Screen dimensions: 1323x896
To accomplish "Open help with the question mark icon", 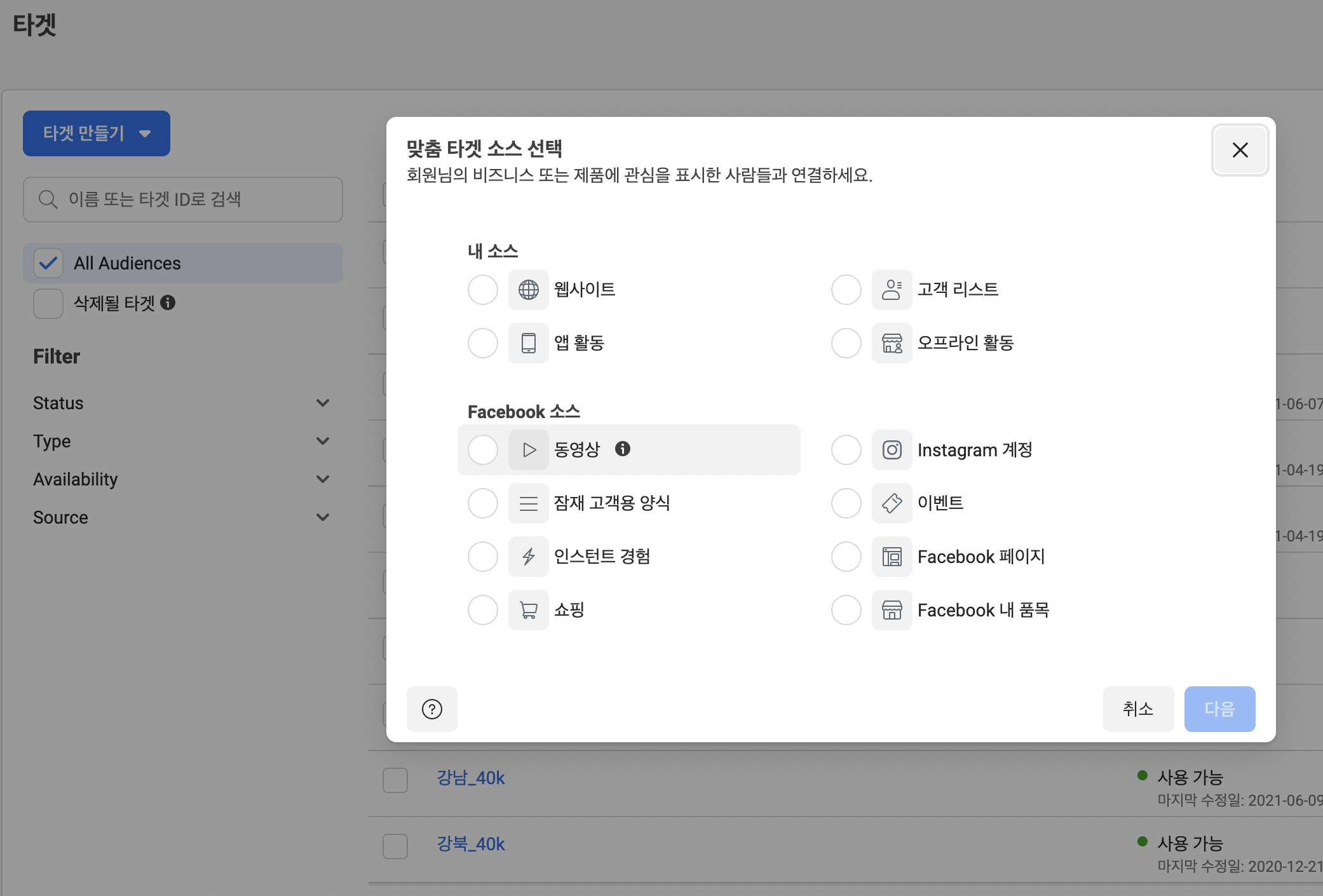I will 432,709.
